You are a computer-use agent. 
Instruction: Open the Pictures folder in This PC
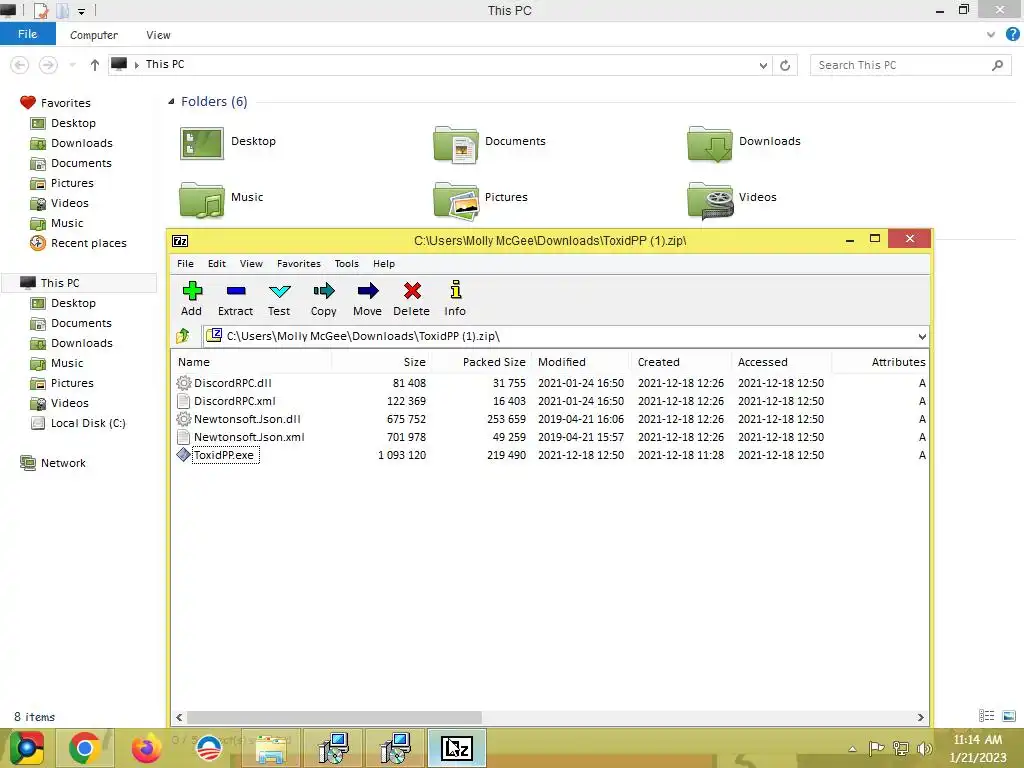pos(481,199)
